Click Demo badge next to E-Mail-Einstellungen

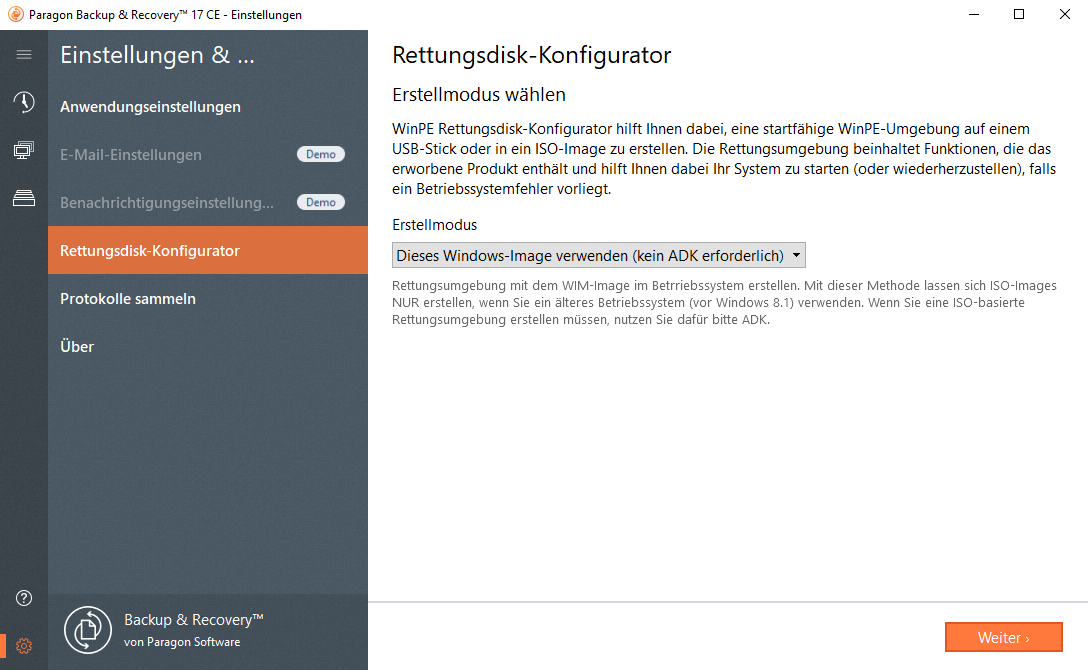[321, 154]
